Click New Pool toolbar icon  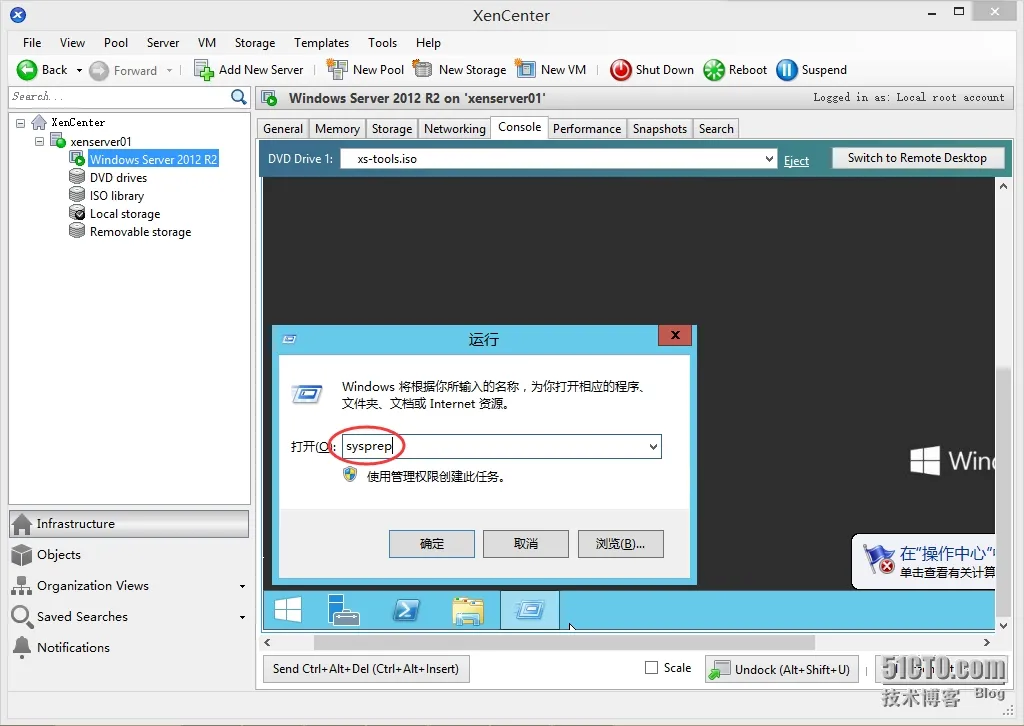337,69
